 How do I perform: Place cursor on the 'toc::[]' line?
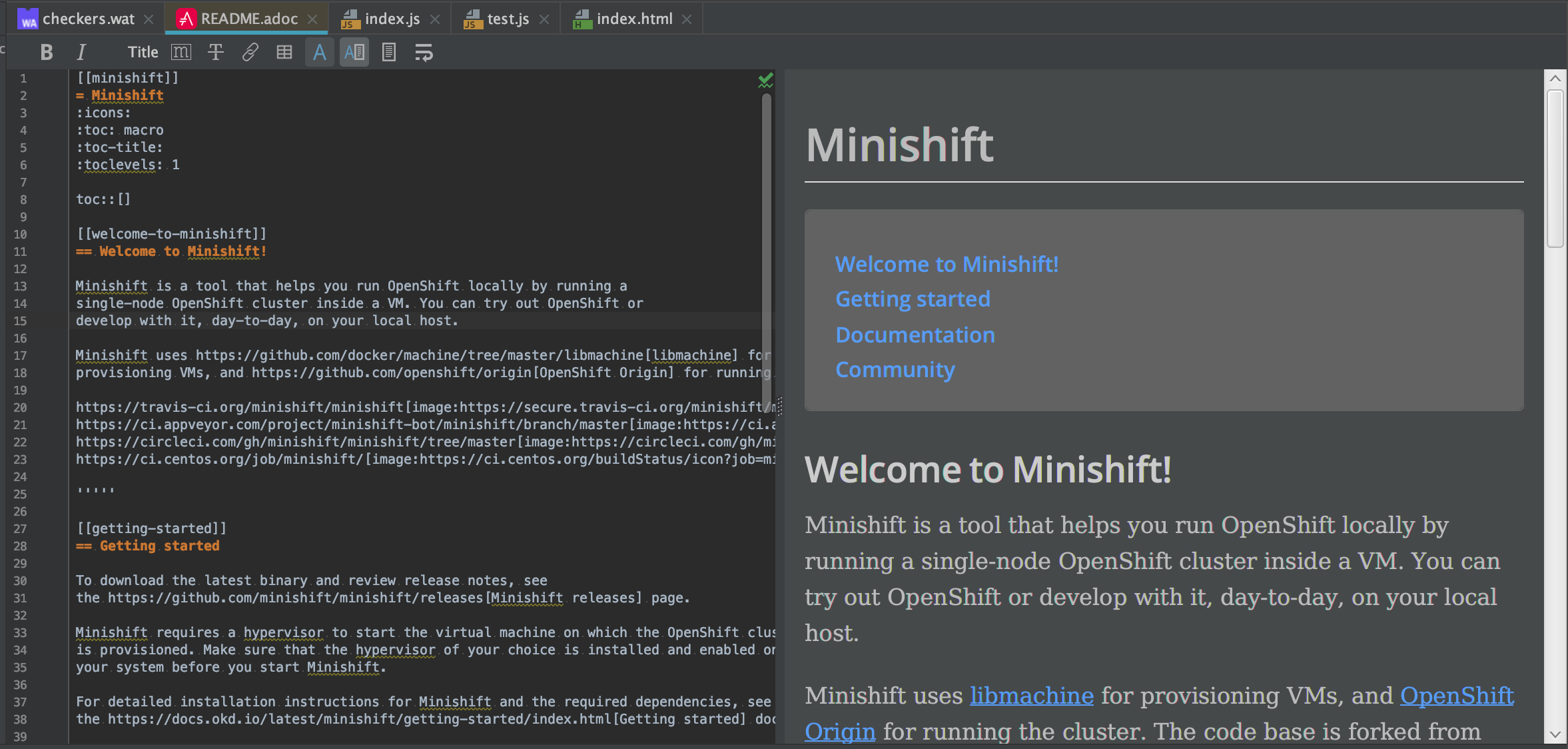pos(103,199)
